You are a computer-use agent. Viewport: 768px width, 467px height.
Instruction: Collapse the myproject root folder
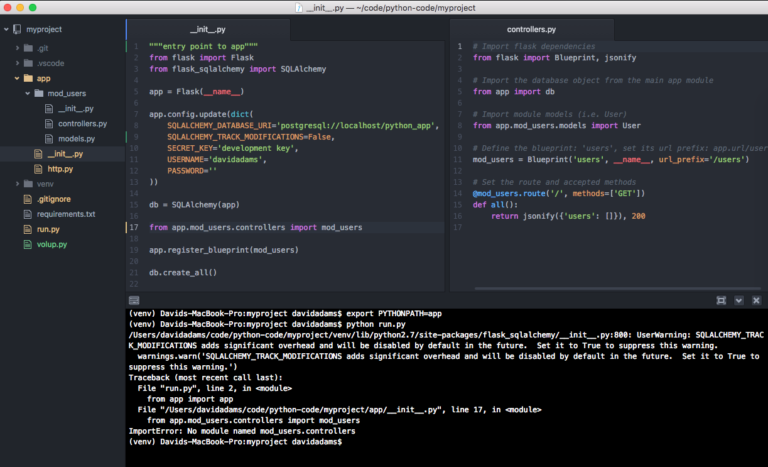click(x=6, y=30)
